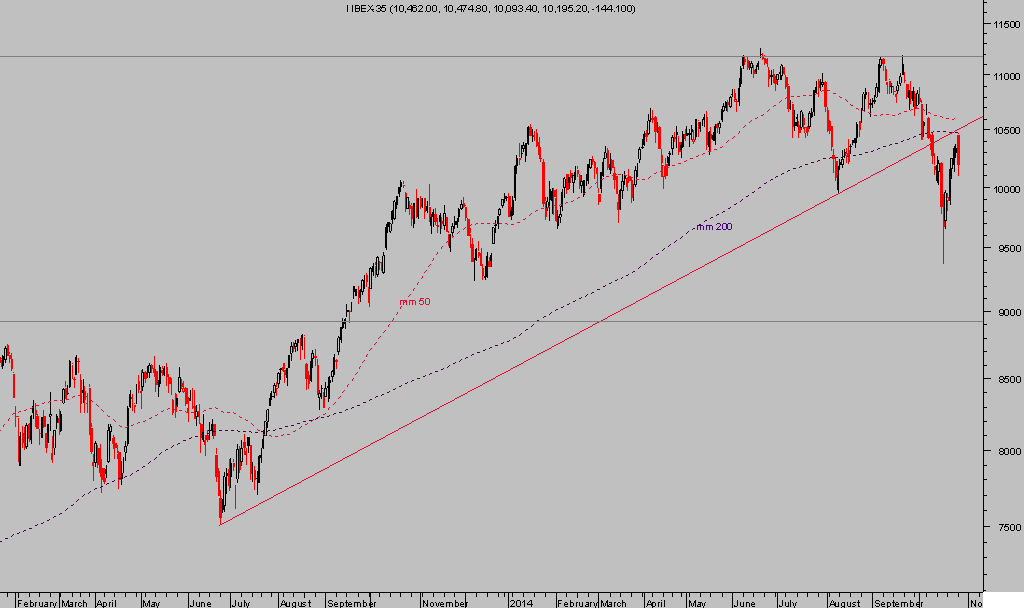
Task: Click the 10500 price axis label
Action: [1004, 131]
